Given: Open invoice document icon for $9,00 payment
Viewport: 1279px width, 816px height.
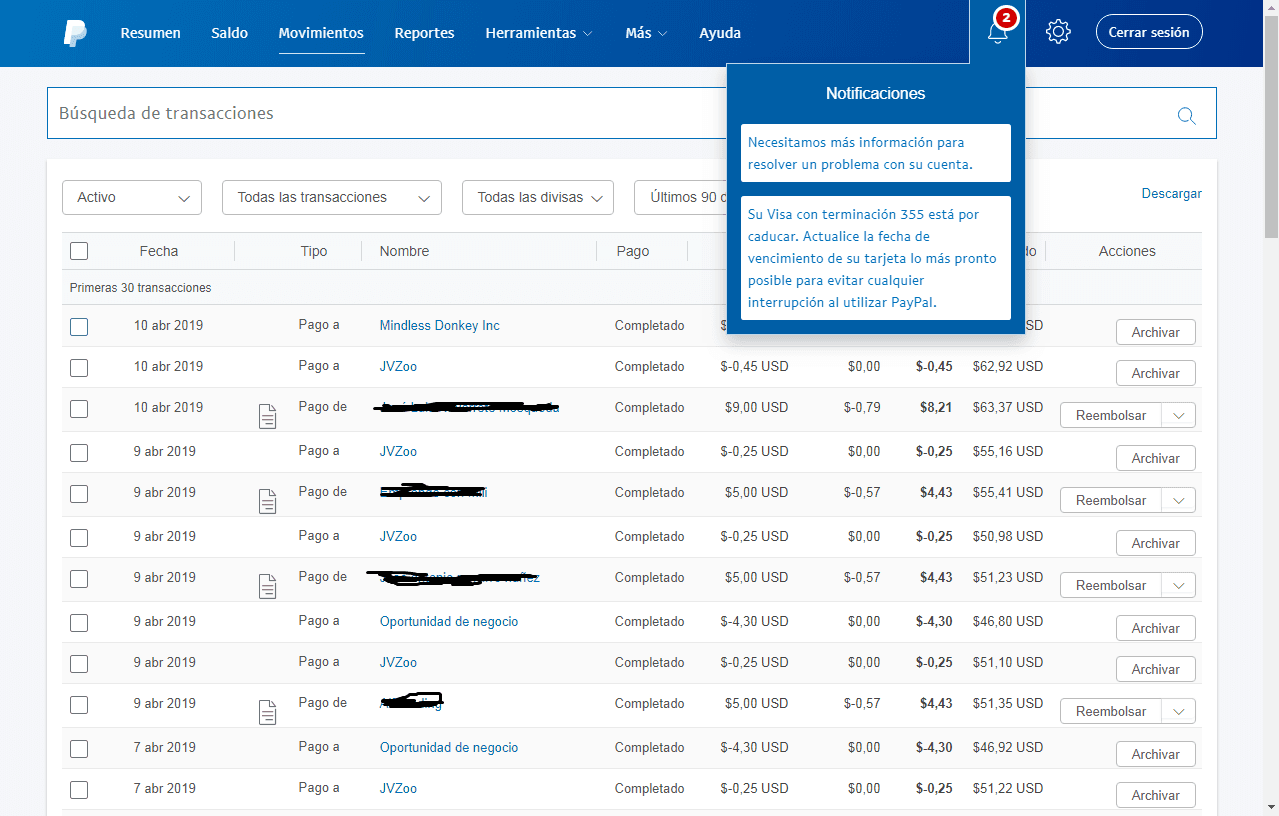Looking at the screenshot, I should [x=267, y=416].
